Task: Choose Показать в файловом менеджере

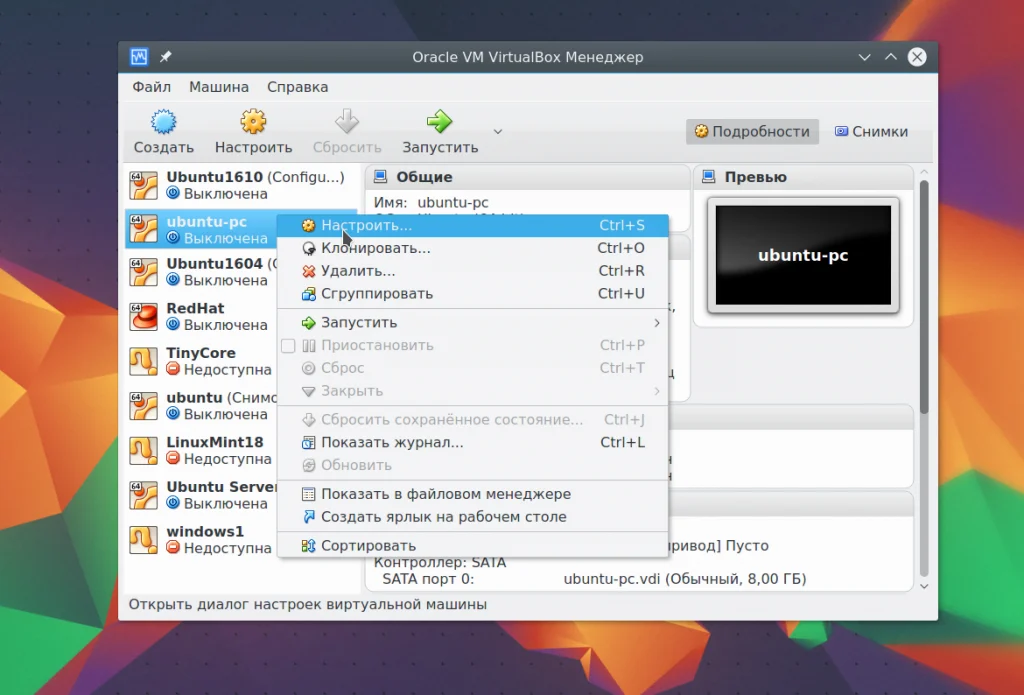Action: [x=473, y=494]
